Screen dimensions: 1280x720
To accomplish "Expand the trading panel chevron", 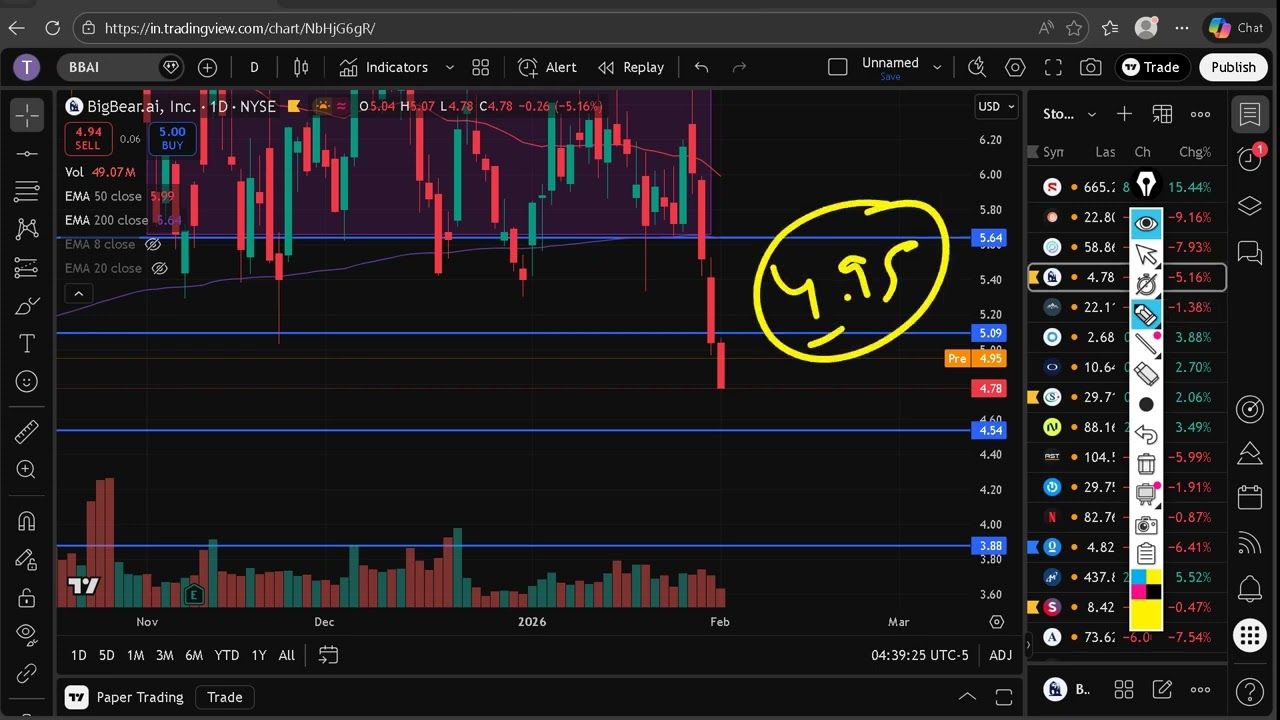I will (967, 696).
